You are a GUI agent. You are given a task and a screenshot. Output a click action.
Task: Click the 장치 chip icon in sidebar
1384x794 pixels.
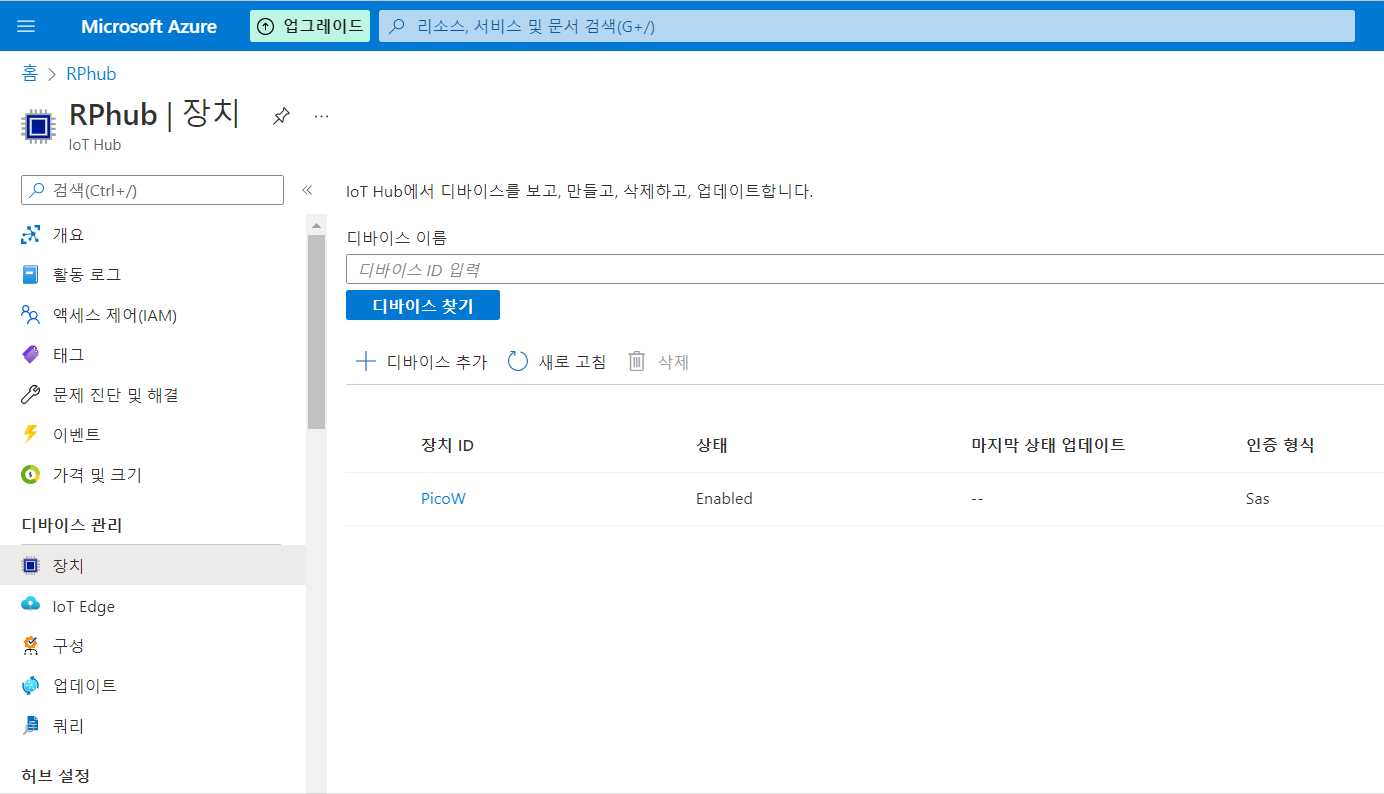pyautogui.click(x=31, y=566)
